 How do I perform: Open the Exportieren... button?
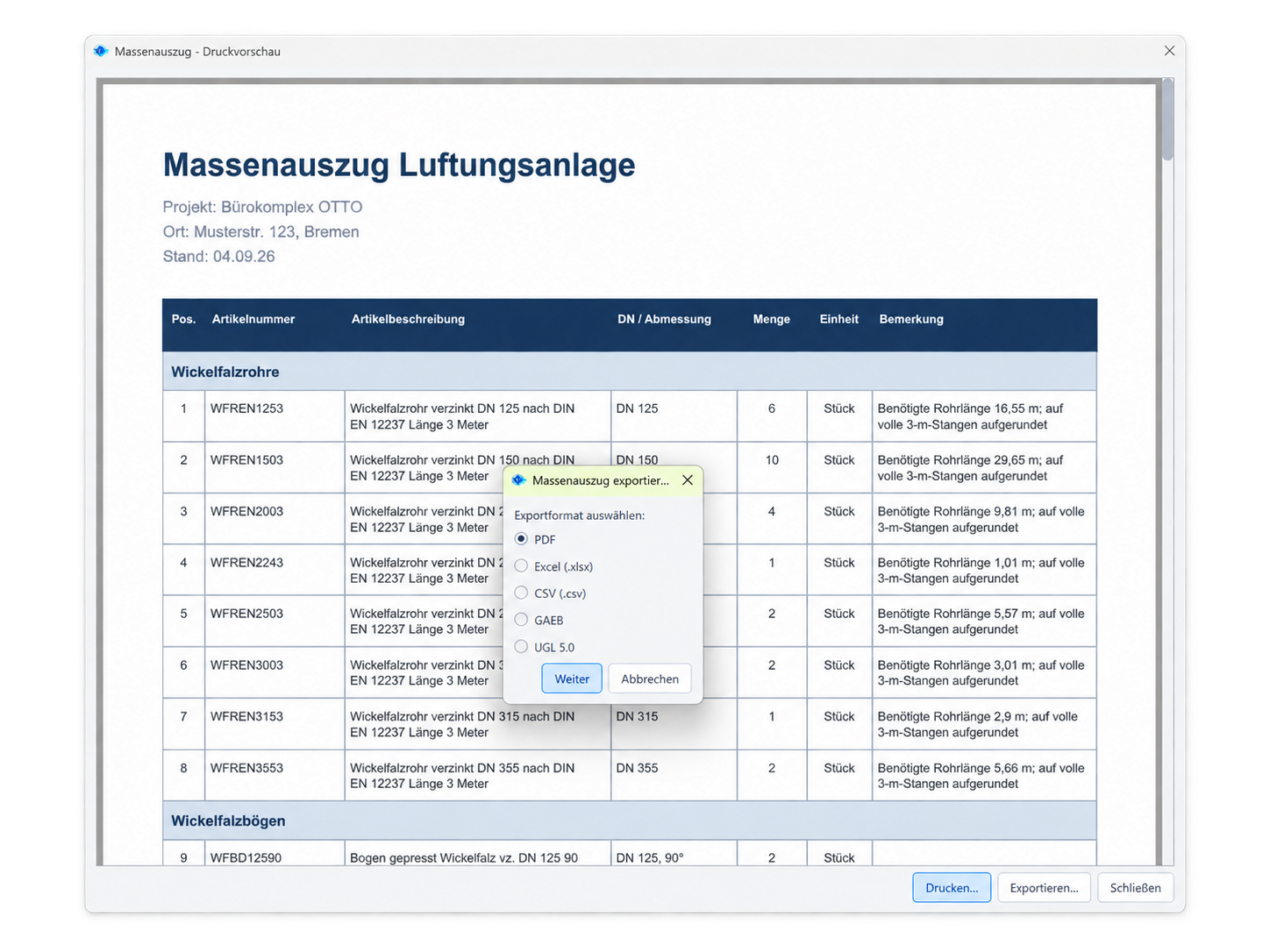pos(1044,888)
